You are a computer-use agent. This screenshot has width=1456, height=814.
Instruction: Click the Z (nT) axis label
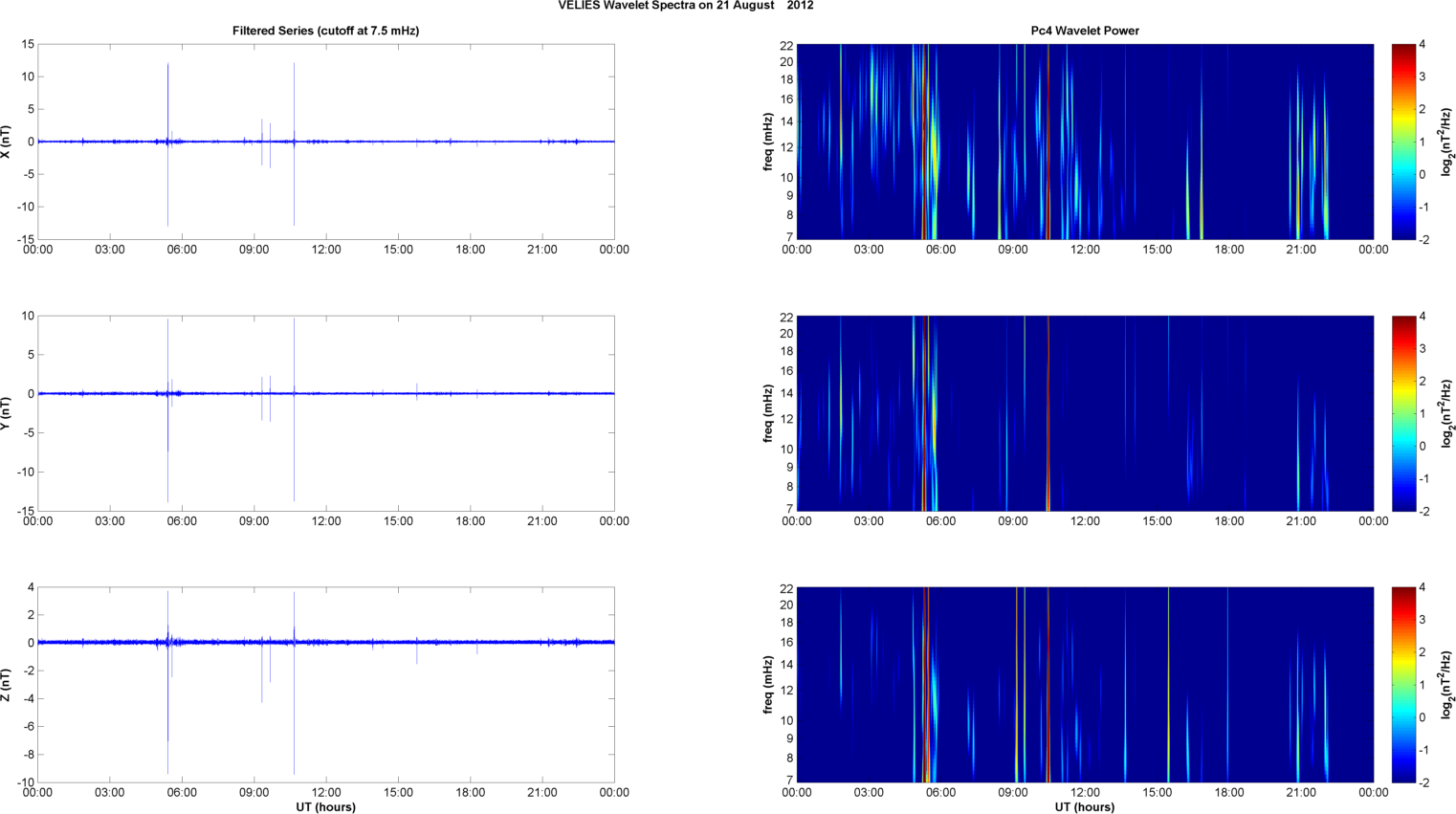click(x=6, y=685)
